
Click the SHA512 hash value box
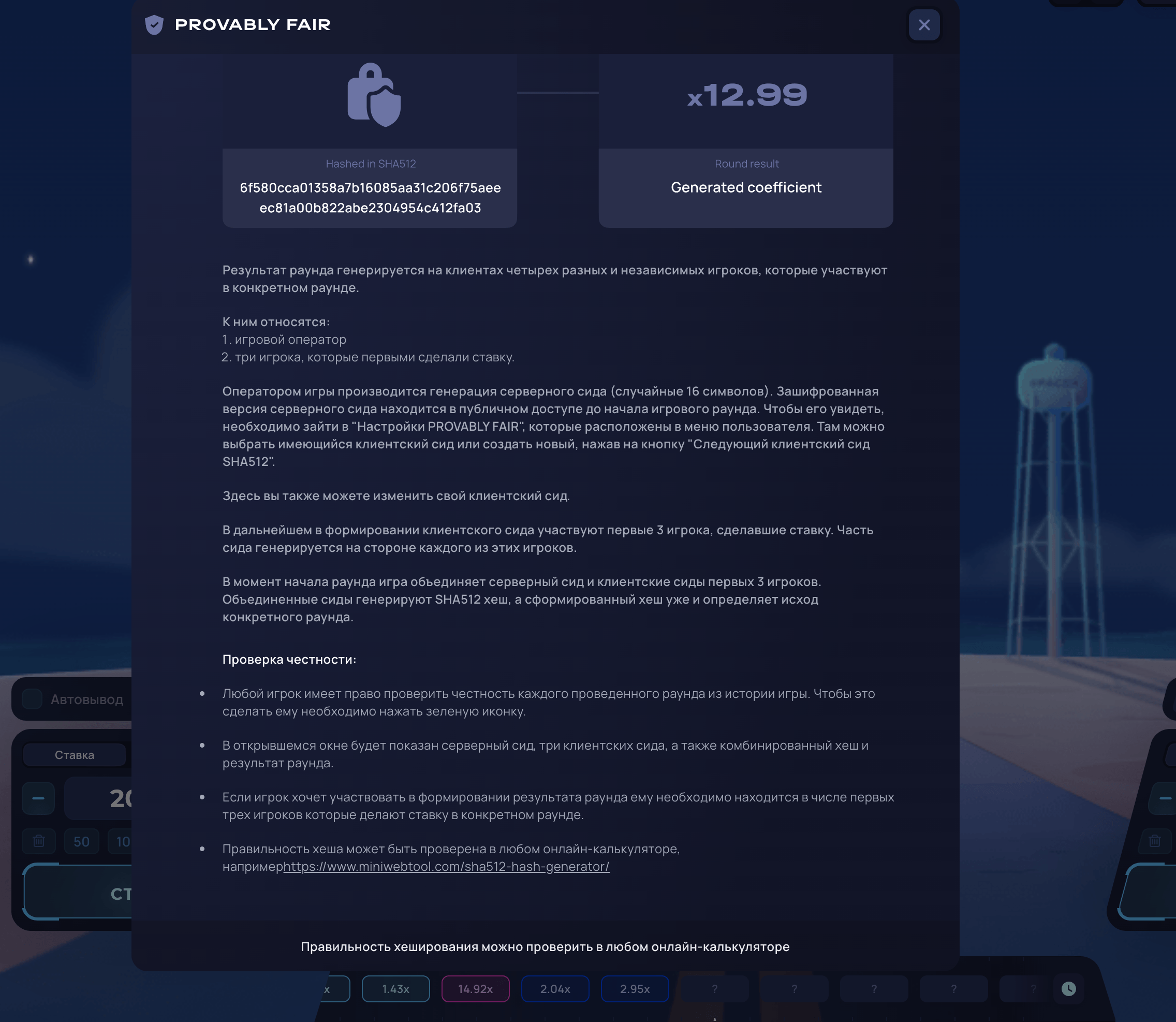(x=370, y=197)
